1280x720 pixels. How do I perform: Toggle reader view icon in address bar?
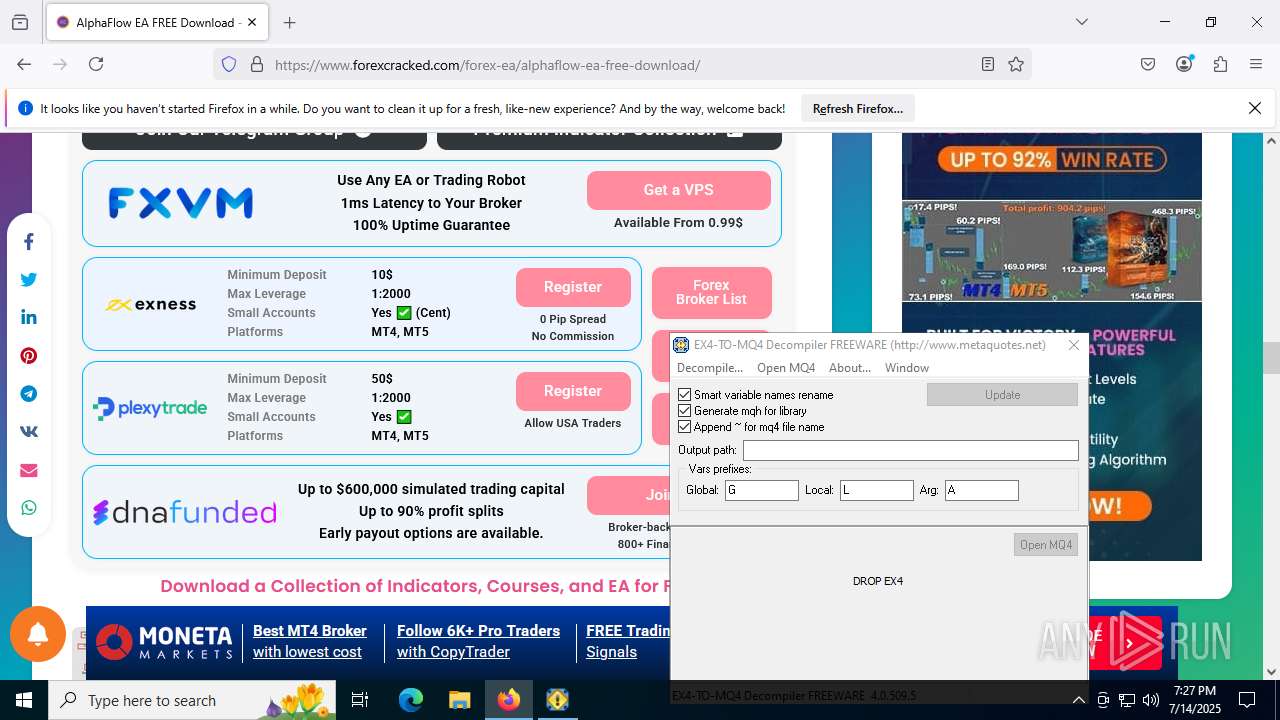pyautogui.click(x=988, y=64)
